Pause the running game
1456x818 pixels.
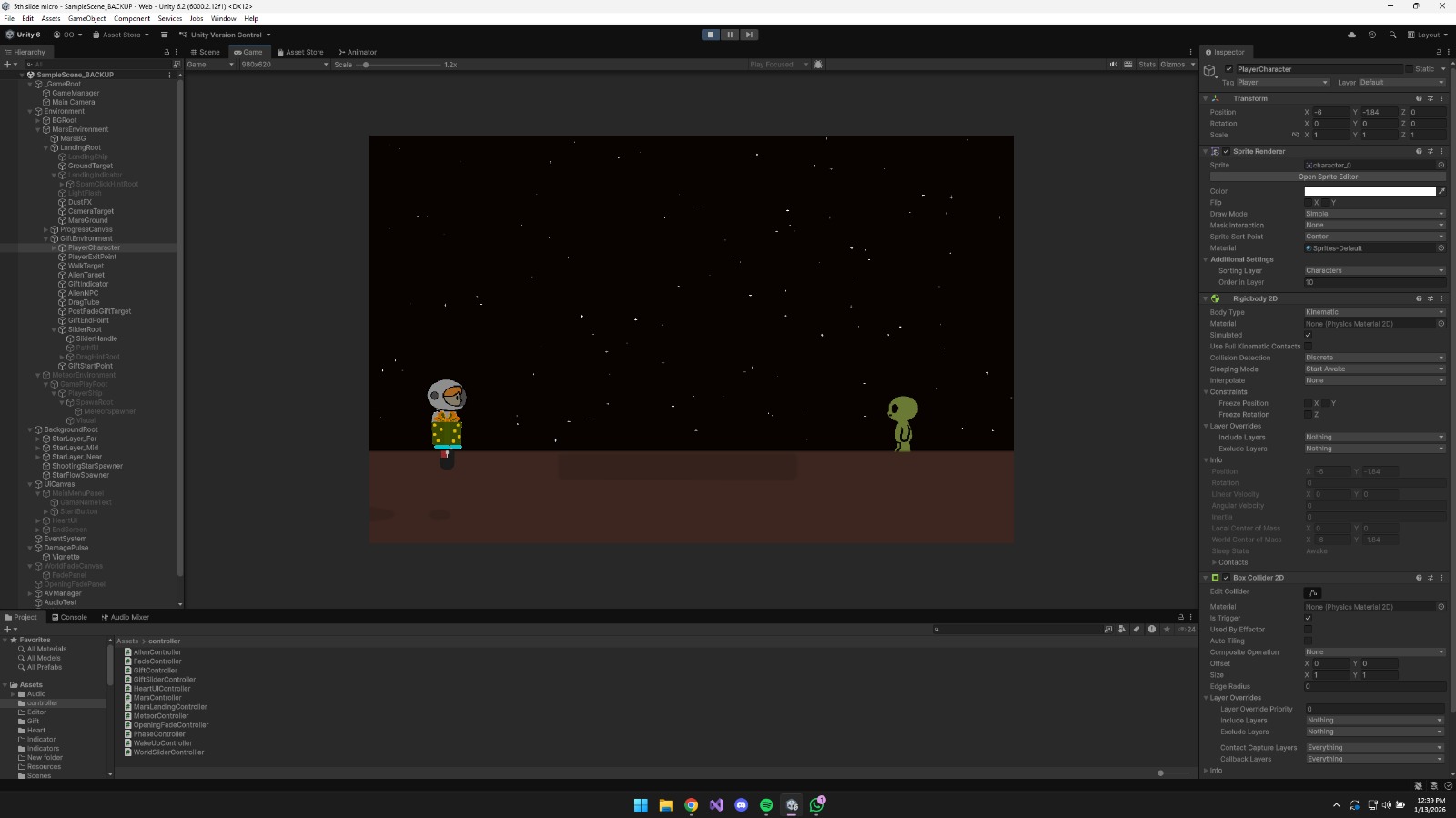click(x=730, y=35)
